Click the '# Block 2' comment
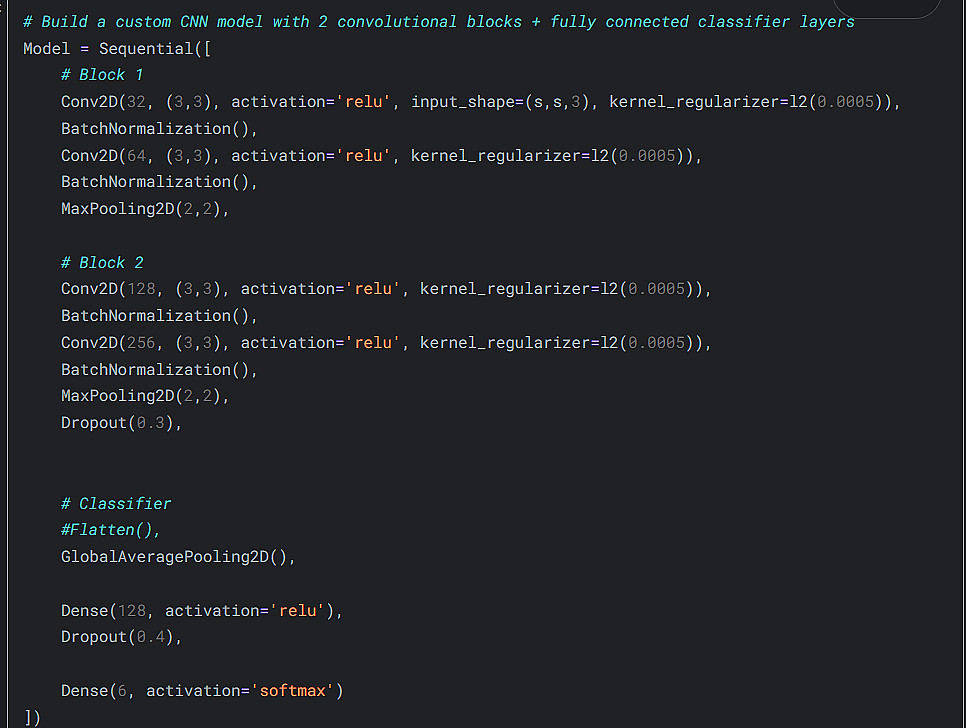This screenshot has width=966, height=728. coord(102,262)
